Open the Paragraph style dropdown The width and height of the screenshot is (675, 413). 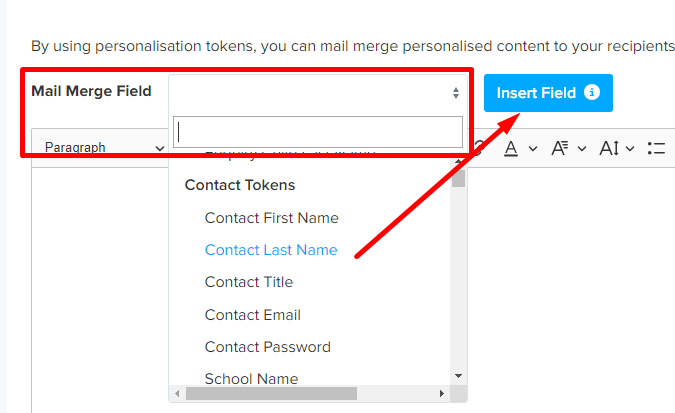(104, 148)
